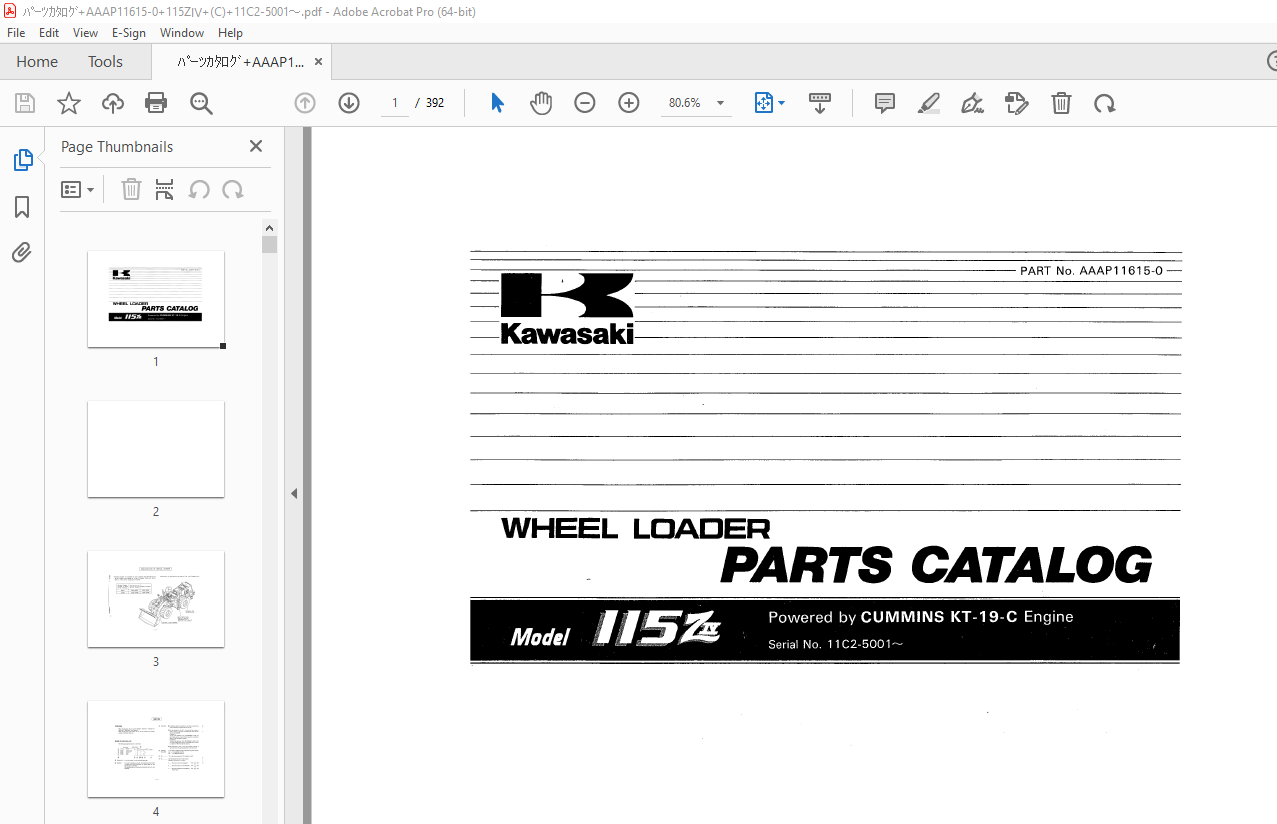Select page 1 thumbnail
Image resolution: width=1277 pixels, height=824 pixels.
(156, 299)
